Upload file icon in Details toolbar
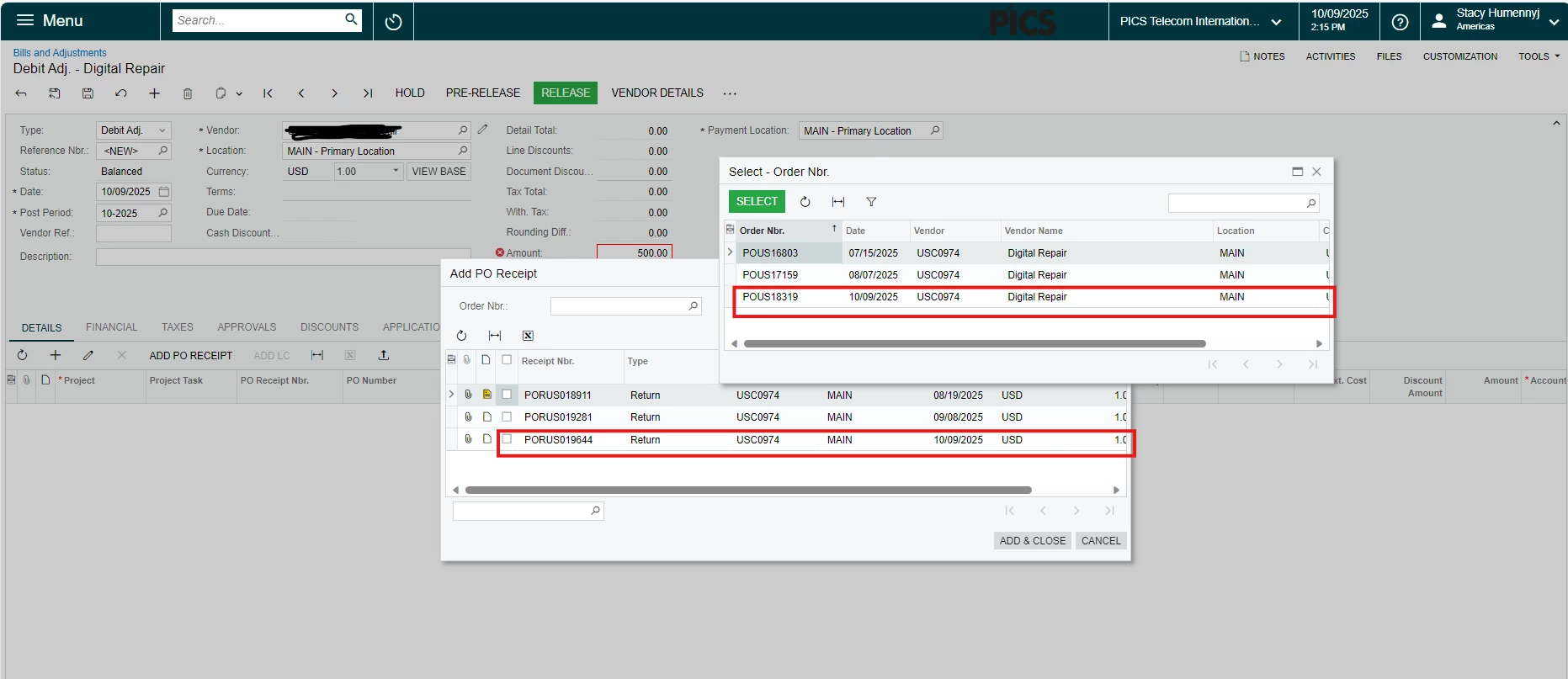Image resolution: width=1568 pixels, height=679 pixels. tap(384, 355)
